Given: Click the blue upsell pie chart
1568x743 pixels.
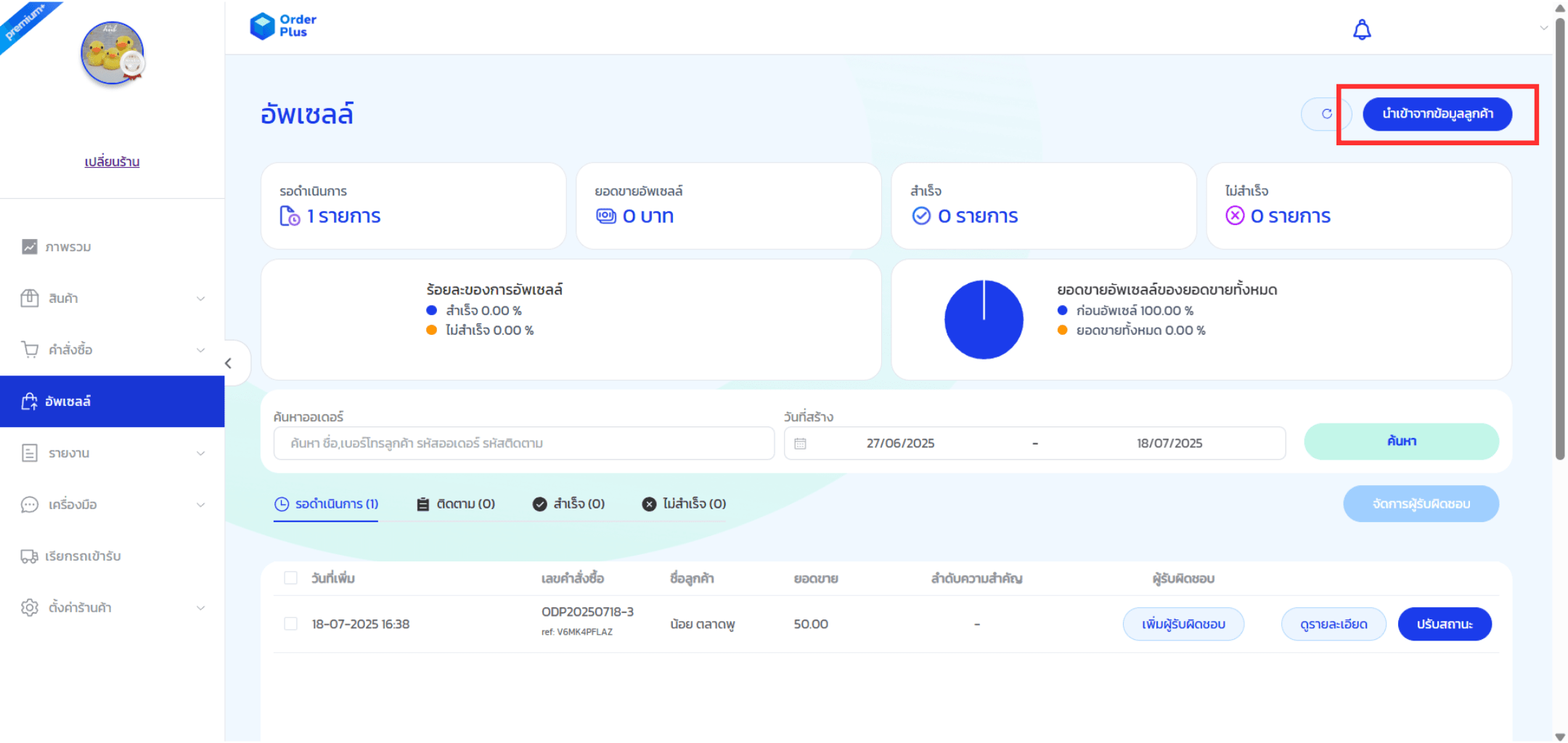Looking at the screenshot, I should pyautogui.click(x=984, y=320).
